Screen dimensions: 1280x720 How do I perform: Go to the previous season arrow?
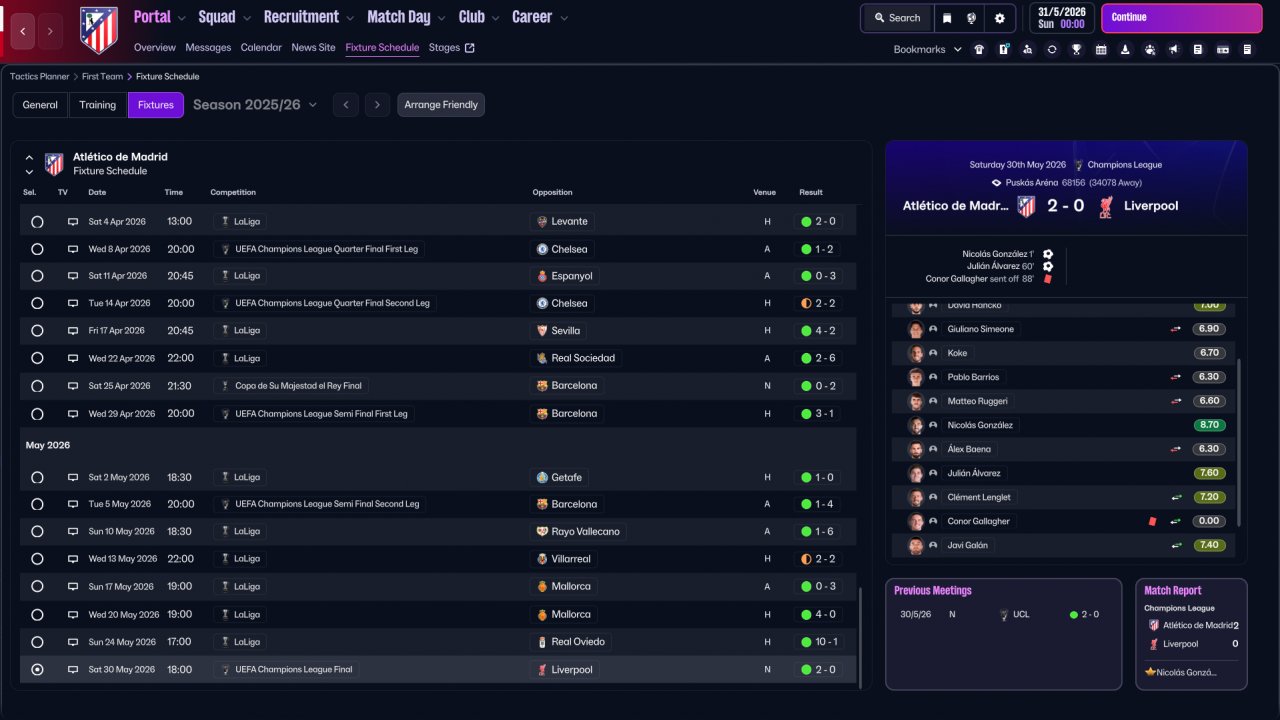pos(345,105)
